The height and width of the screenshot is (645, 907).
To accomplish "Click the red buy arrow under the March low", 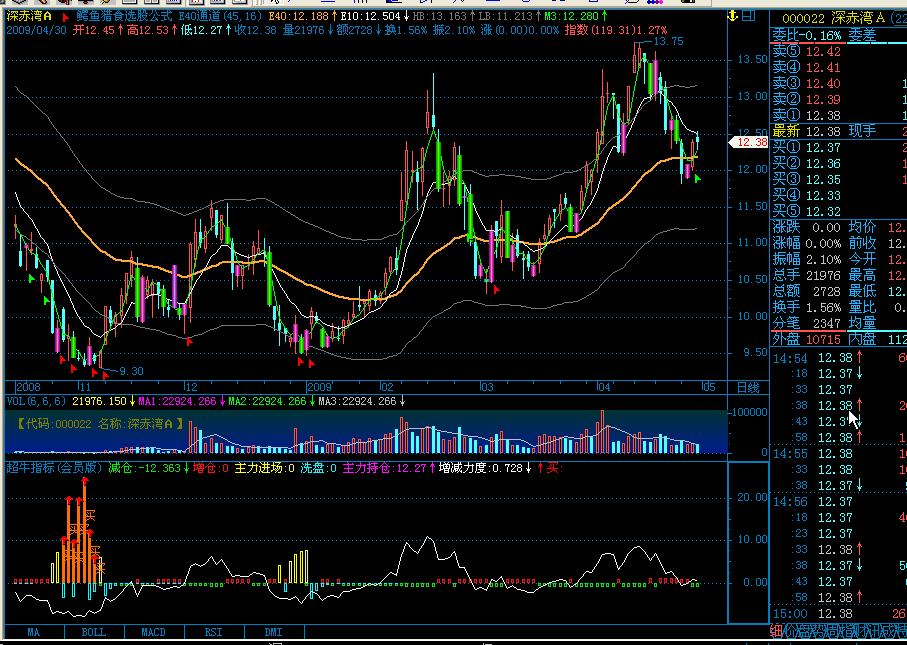I will (x=496, y=289).
